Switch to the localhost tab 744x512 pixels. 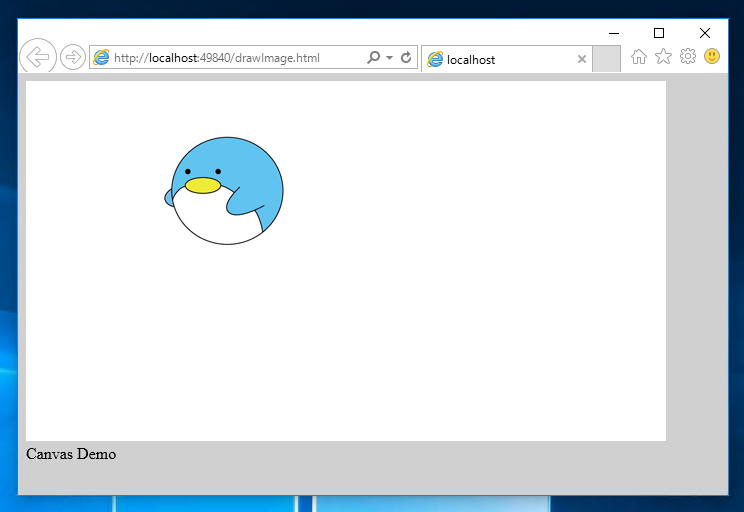[506, 59]
